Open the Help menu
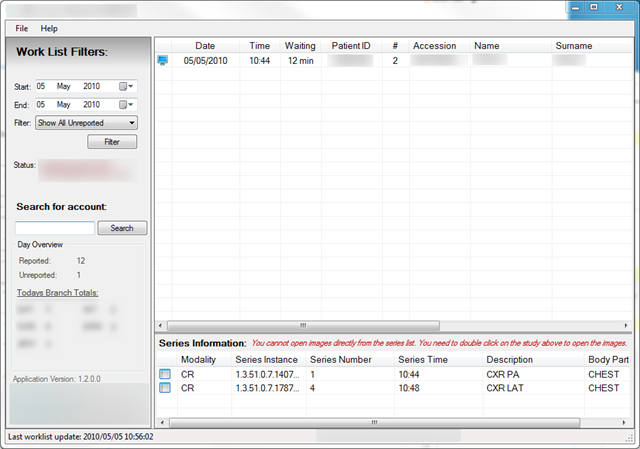This screenshot has height=449, width=640. tap(49, 29)
